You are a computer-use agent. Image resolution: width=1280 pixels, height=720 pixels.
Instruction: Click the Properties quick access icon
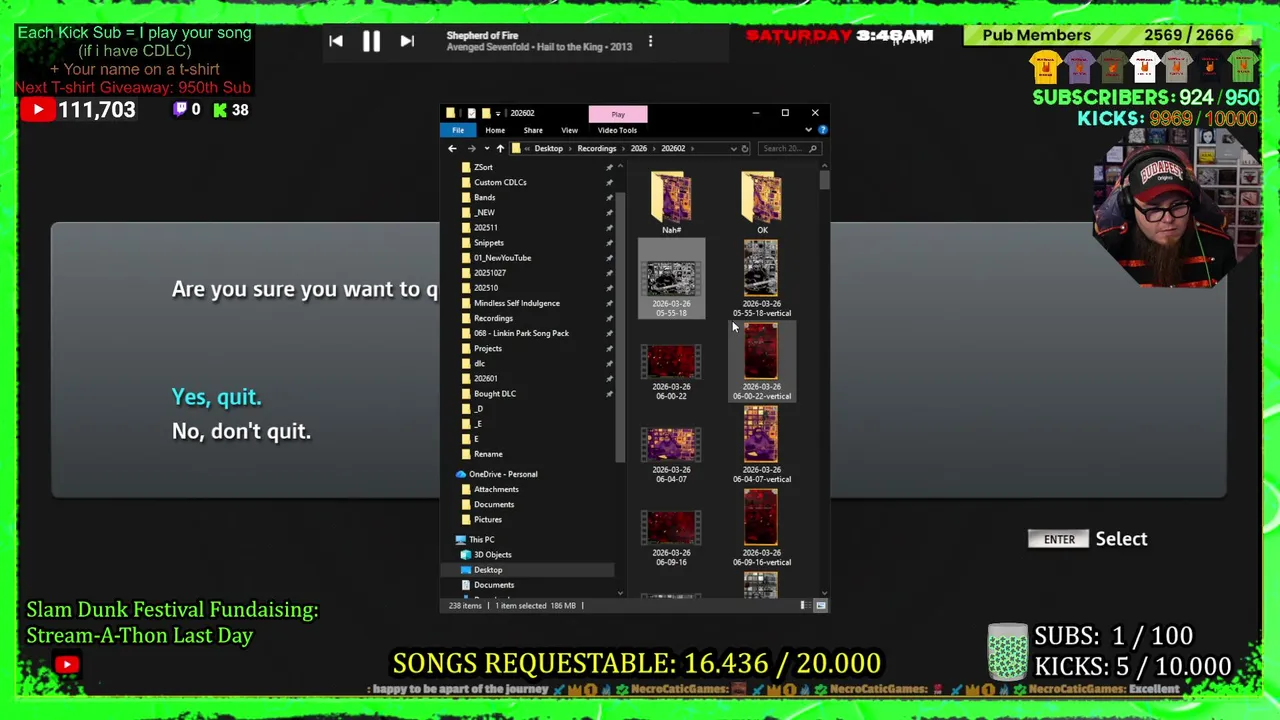[x=472, y=113]
